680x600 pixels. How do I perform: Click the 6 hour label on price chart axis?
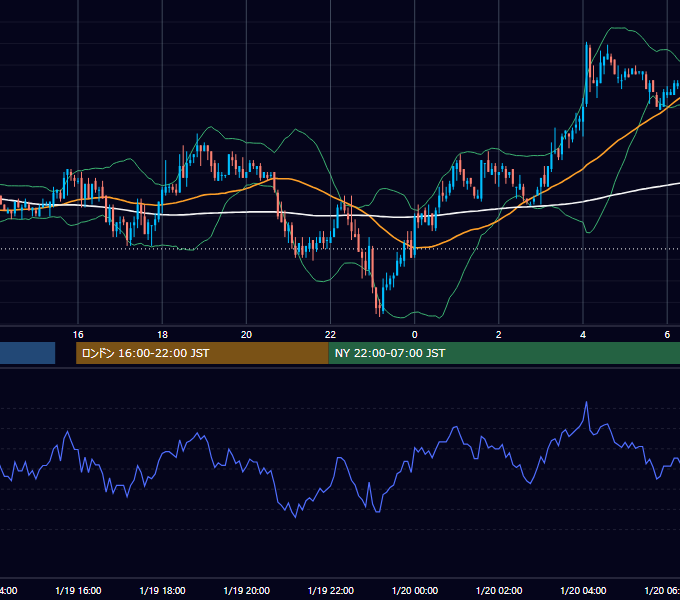click(x=667, y=335)
